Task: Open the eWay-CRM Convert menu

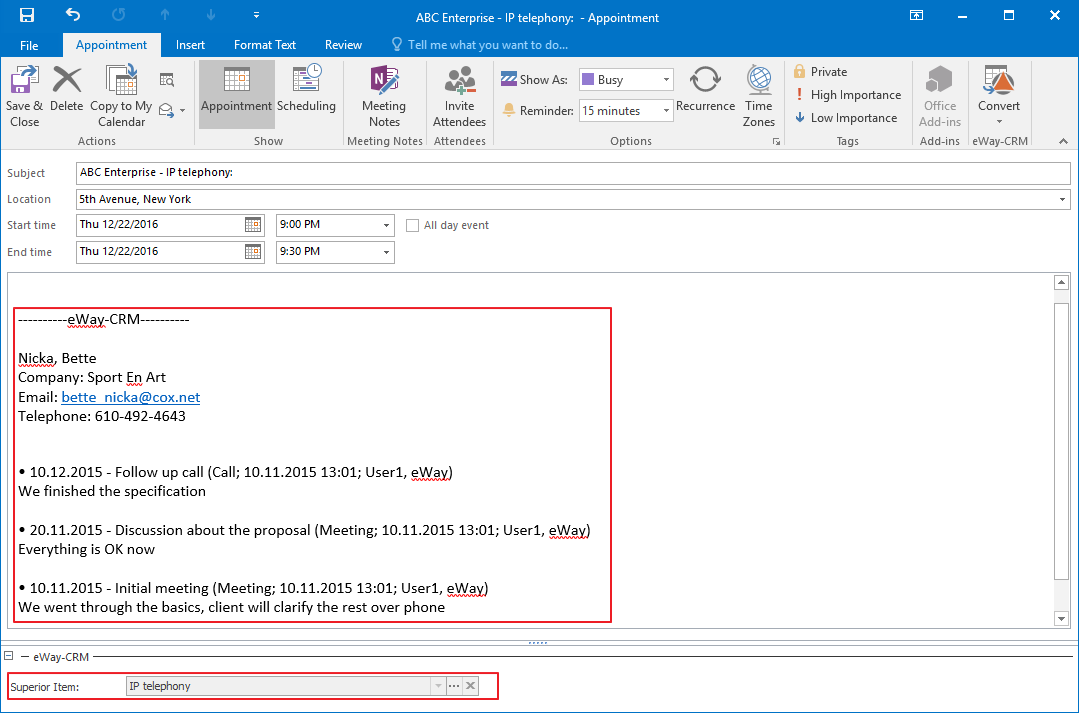Action: pos(999,96)
